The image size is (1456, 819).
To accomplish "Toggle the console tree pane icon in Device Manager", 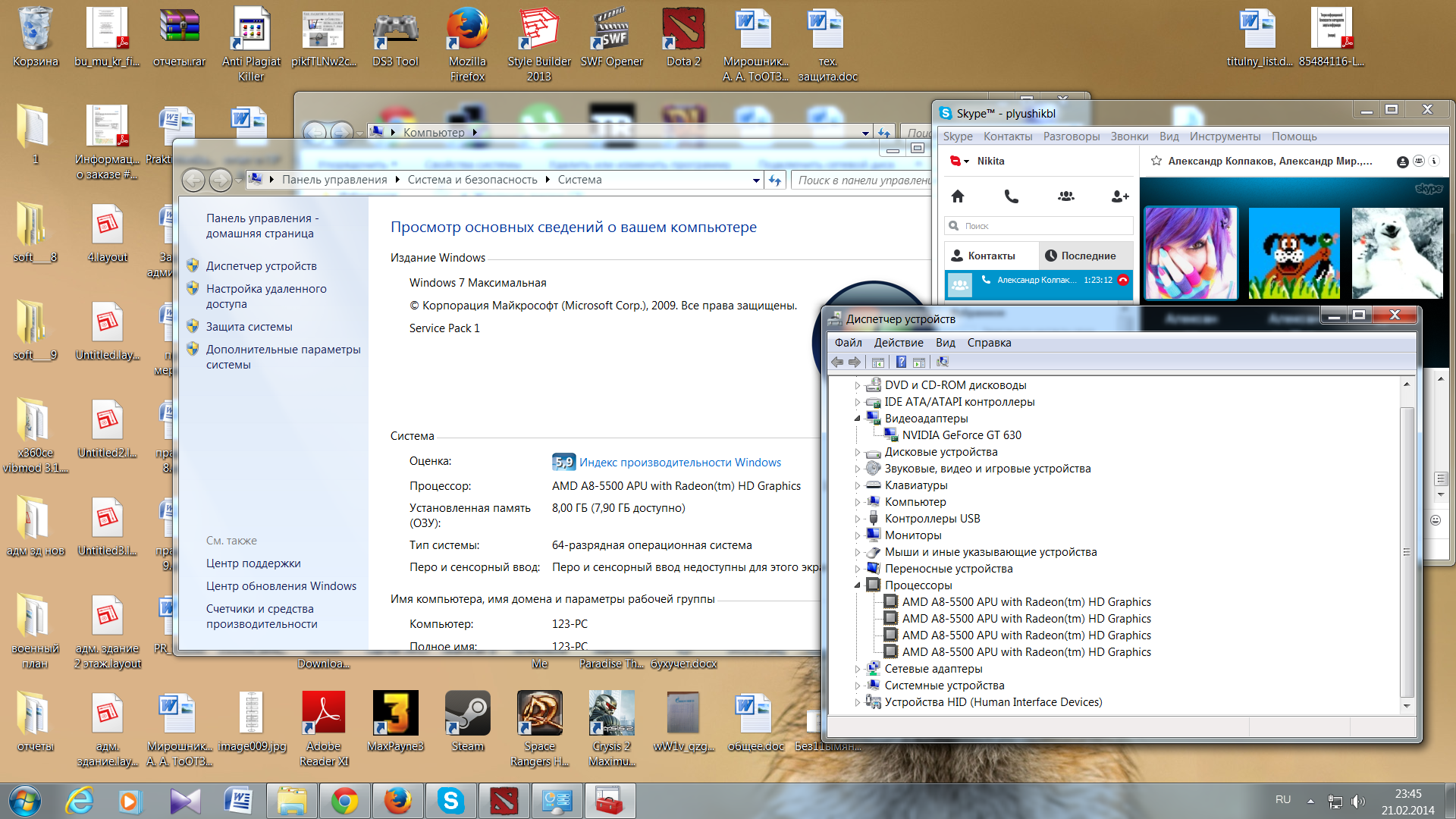I will pos(878,362).
